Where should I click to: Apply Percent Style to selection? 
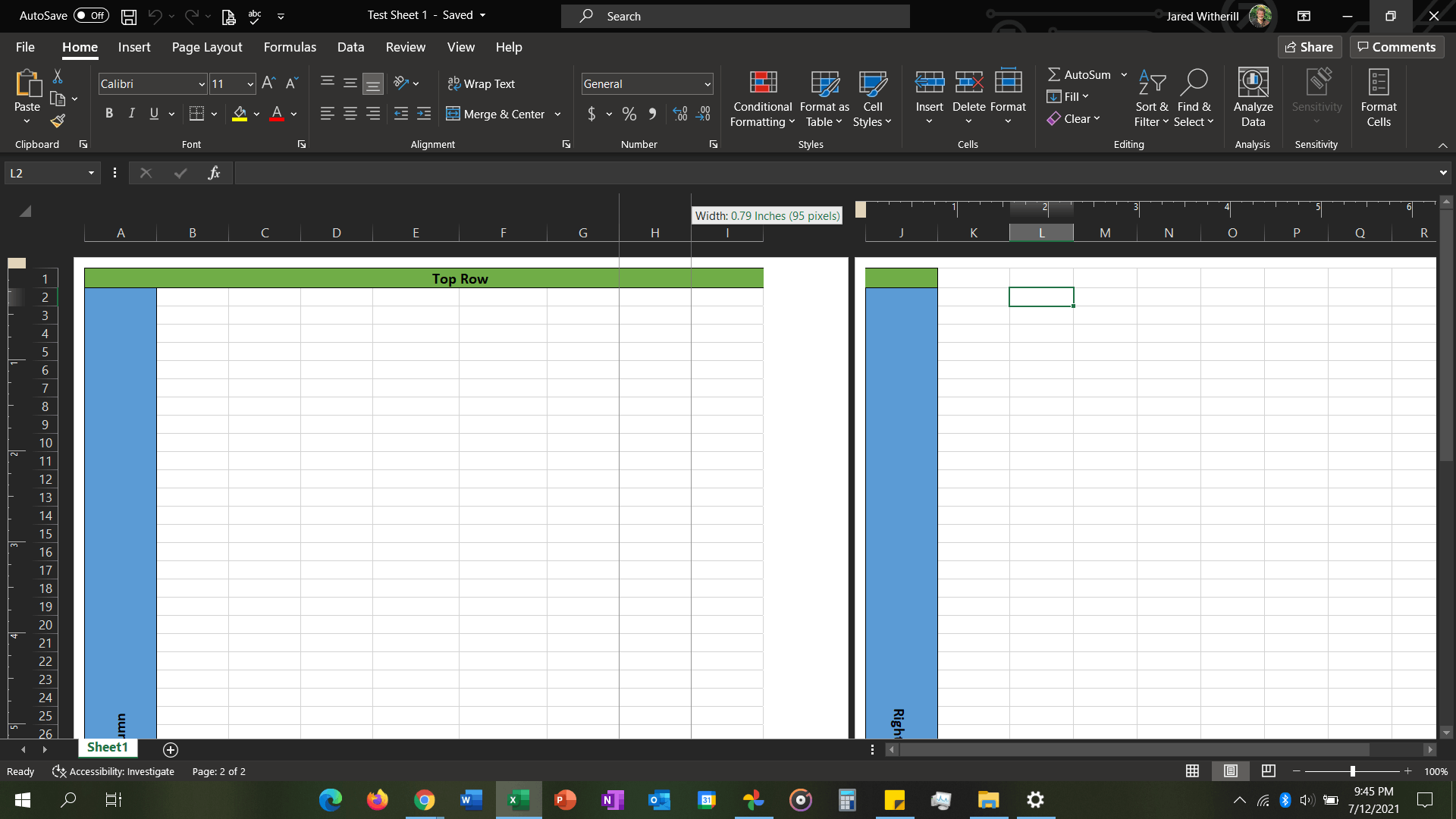(629, 114)
